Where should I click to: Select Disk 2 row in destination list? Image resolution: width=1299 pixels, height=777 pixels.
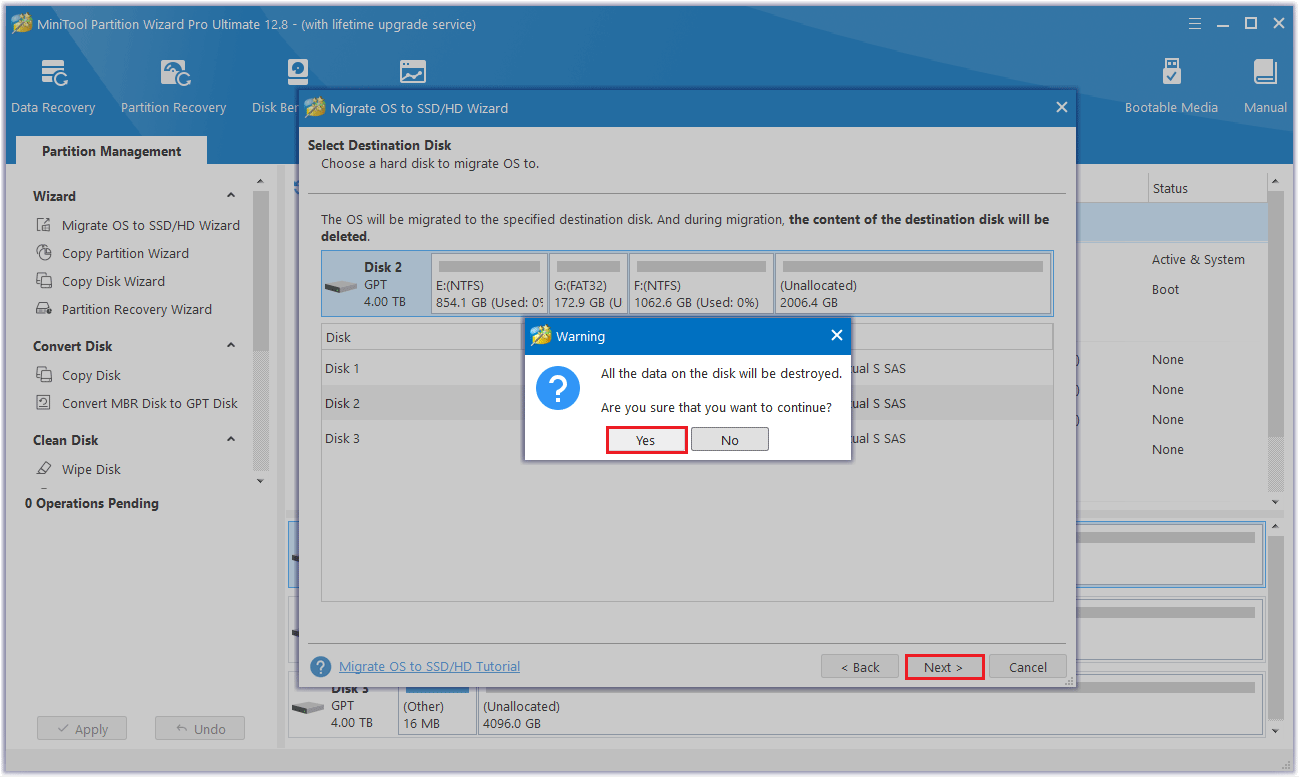coord(687,403)
